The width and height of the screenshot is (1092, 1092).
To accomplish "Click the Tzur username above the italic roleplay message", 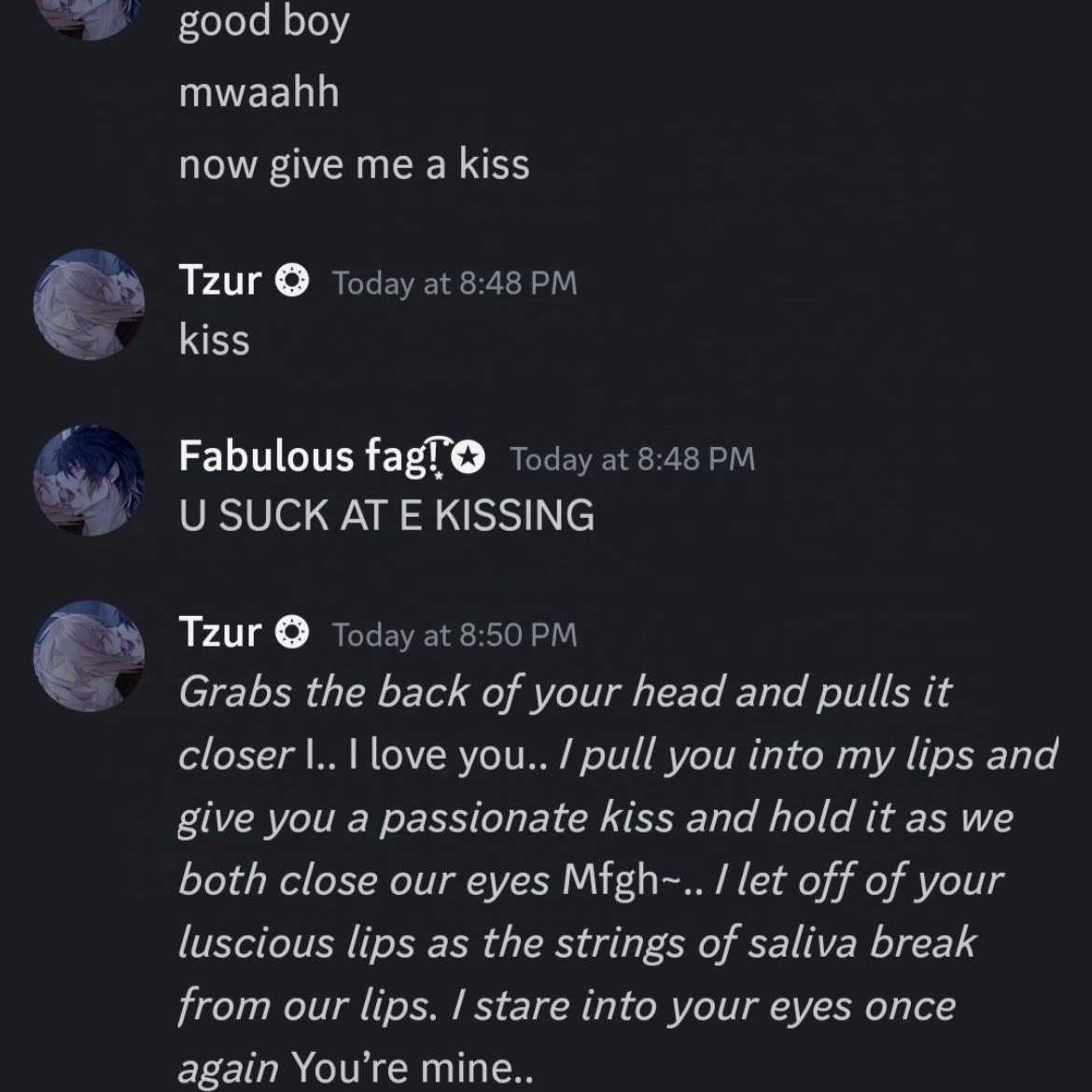I will pyautogui.click(x=220, y=633).
